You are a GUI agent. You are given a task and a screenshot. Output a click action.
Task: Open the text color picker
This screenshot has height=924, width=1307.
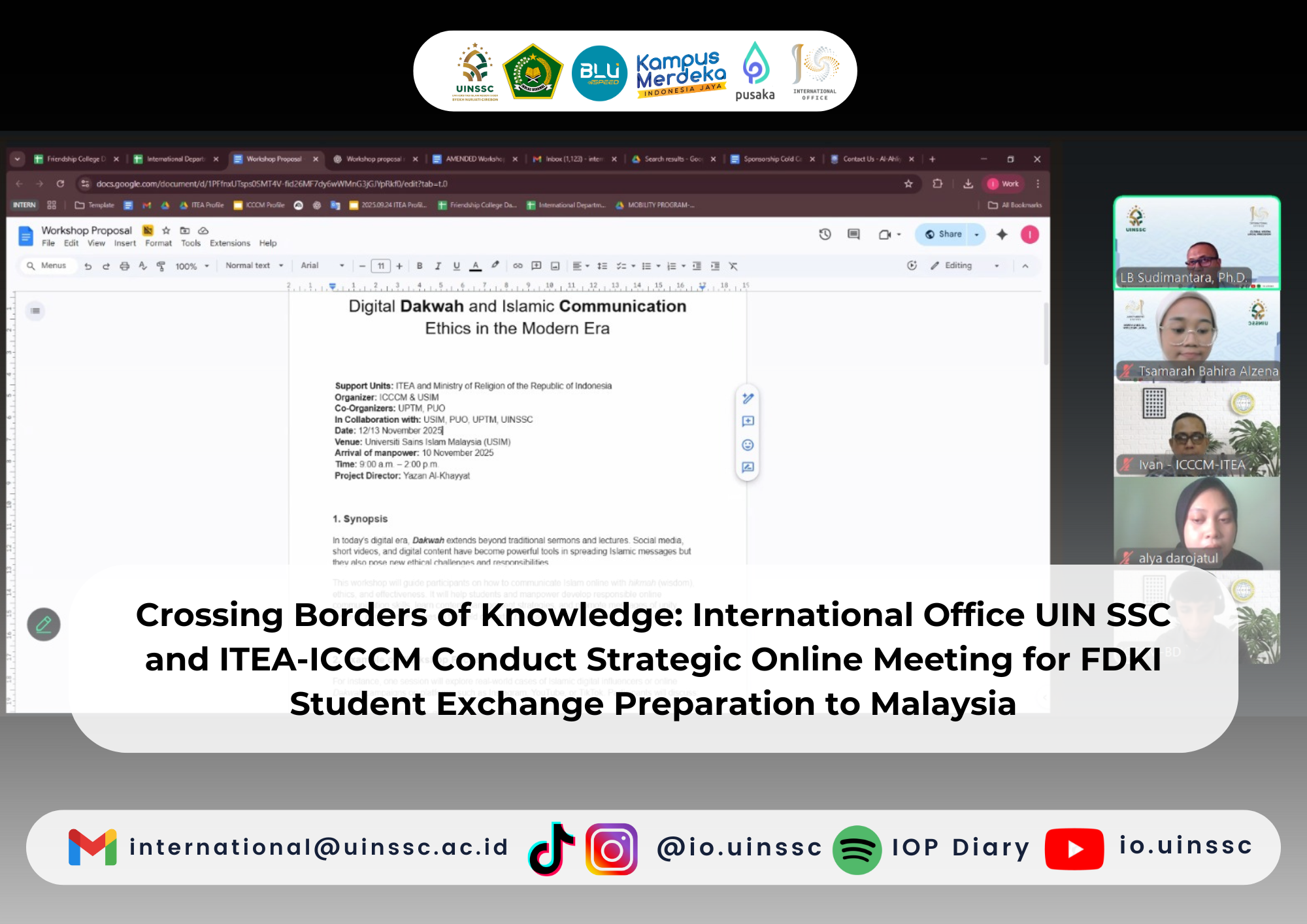[x=476, y=266]
